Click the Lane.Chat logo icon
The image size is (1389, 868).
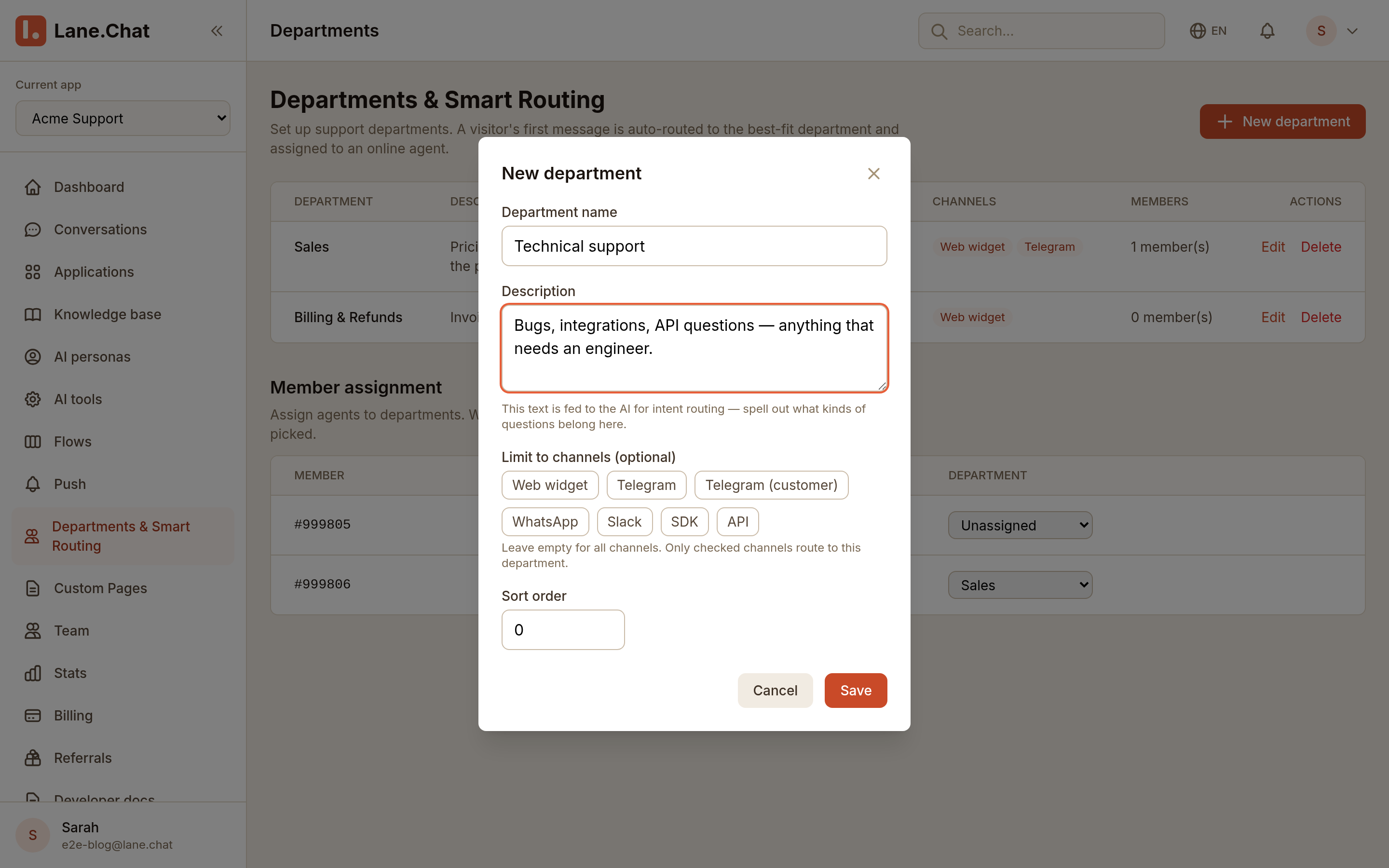coord(30,30)
